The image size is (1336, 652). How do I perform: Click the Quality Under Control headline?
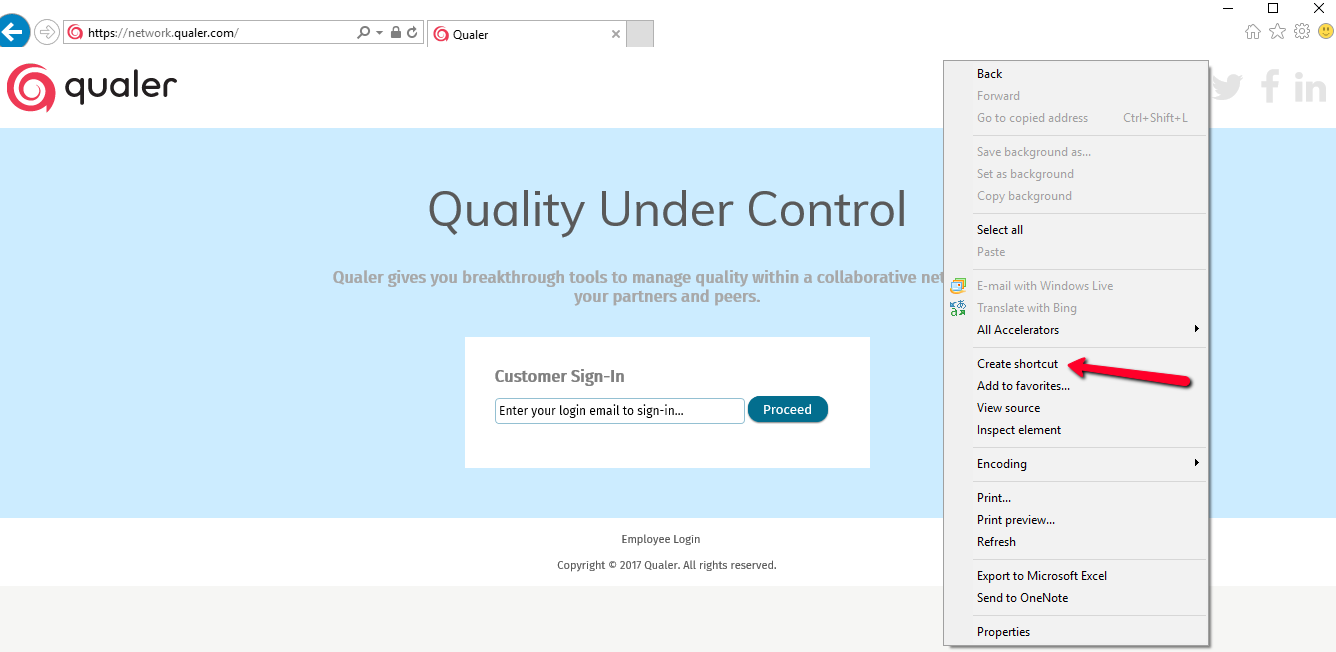pos(667,210)
